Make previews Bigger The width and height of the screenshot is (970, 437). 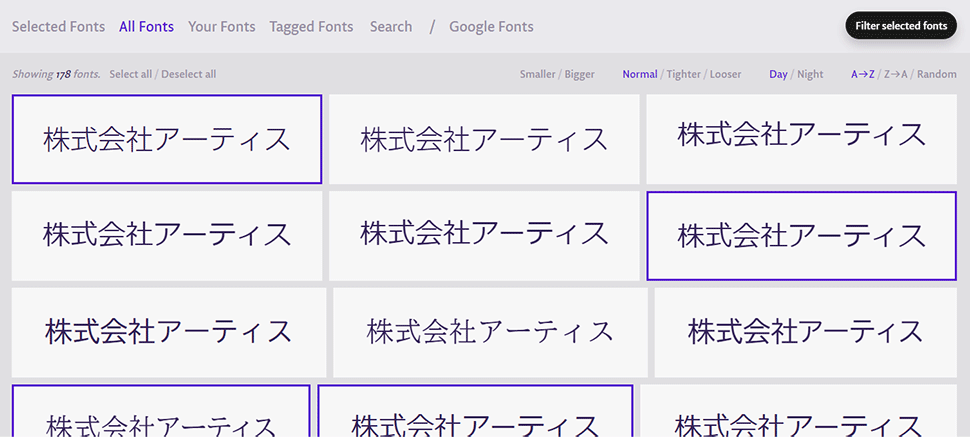pos(580,74)
